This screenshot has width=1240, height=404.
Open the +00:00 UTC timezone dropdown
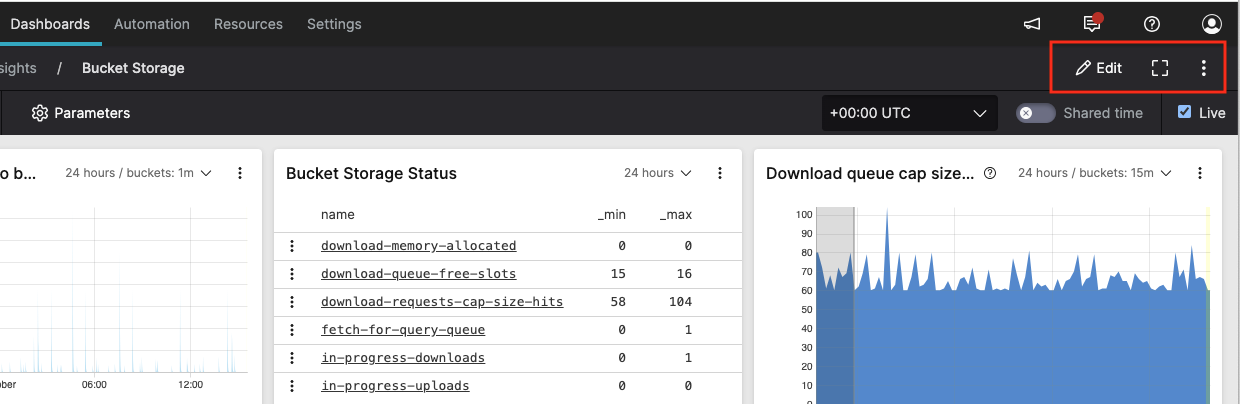point(909,113)
